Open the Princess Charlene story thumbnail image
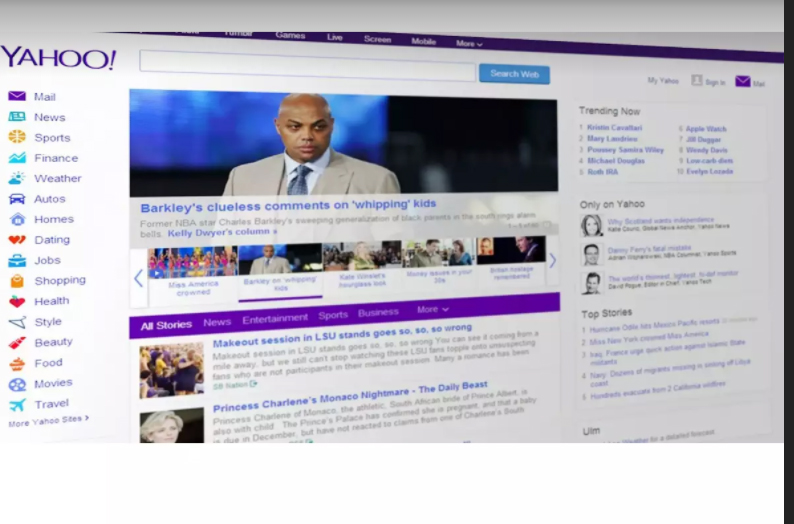This screenshot has height=524, width=794. point(172,426)
